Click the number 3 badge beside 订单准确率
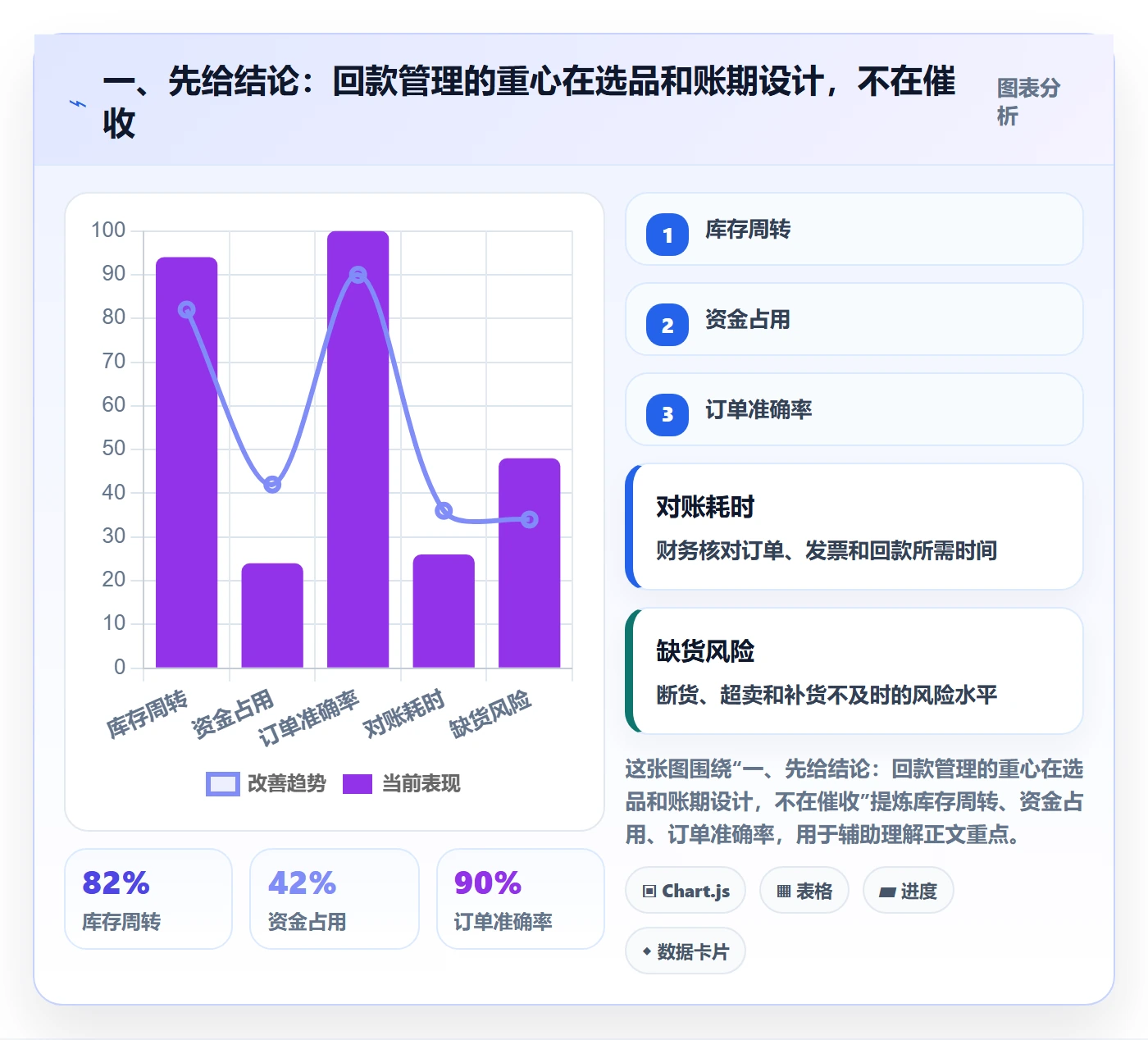The width and height of the screenshot is (1148, 1040). click(x=667, y=415)
